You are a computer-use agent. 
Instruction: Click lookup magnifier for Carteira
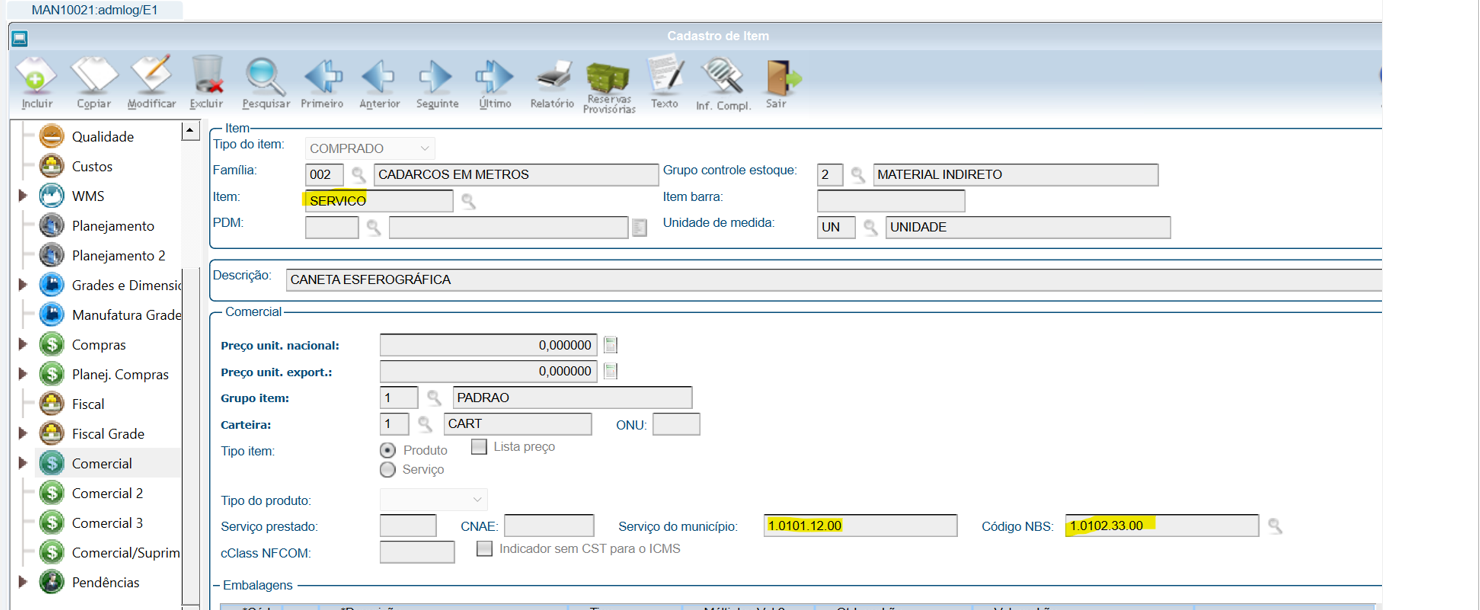pos(424,424)
